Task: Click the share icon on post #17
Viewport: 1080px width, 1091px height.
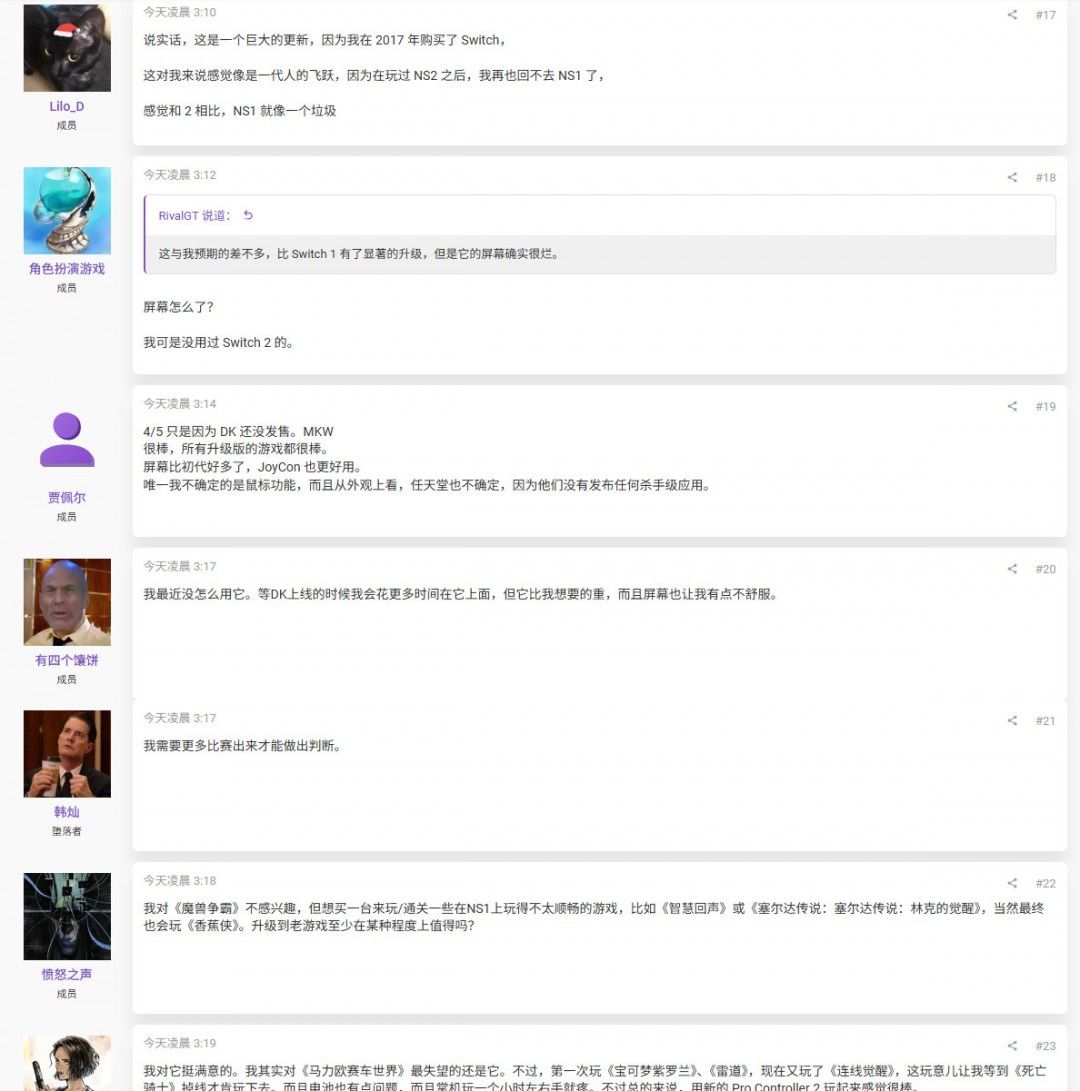Action: [x=1012, y=15]
